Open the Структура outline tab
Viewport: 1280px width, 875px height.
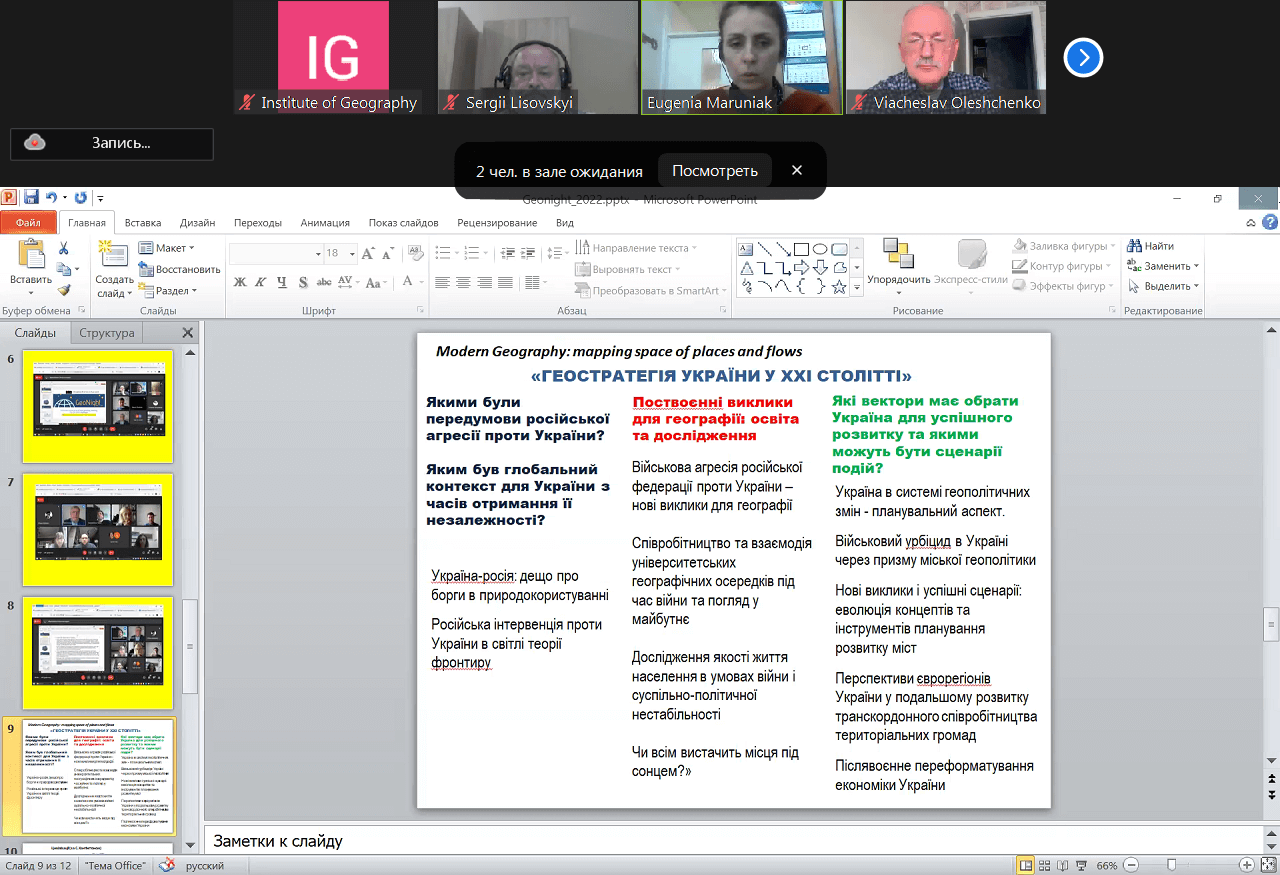click(107, 333)
